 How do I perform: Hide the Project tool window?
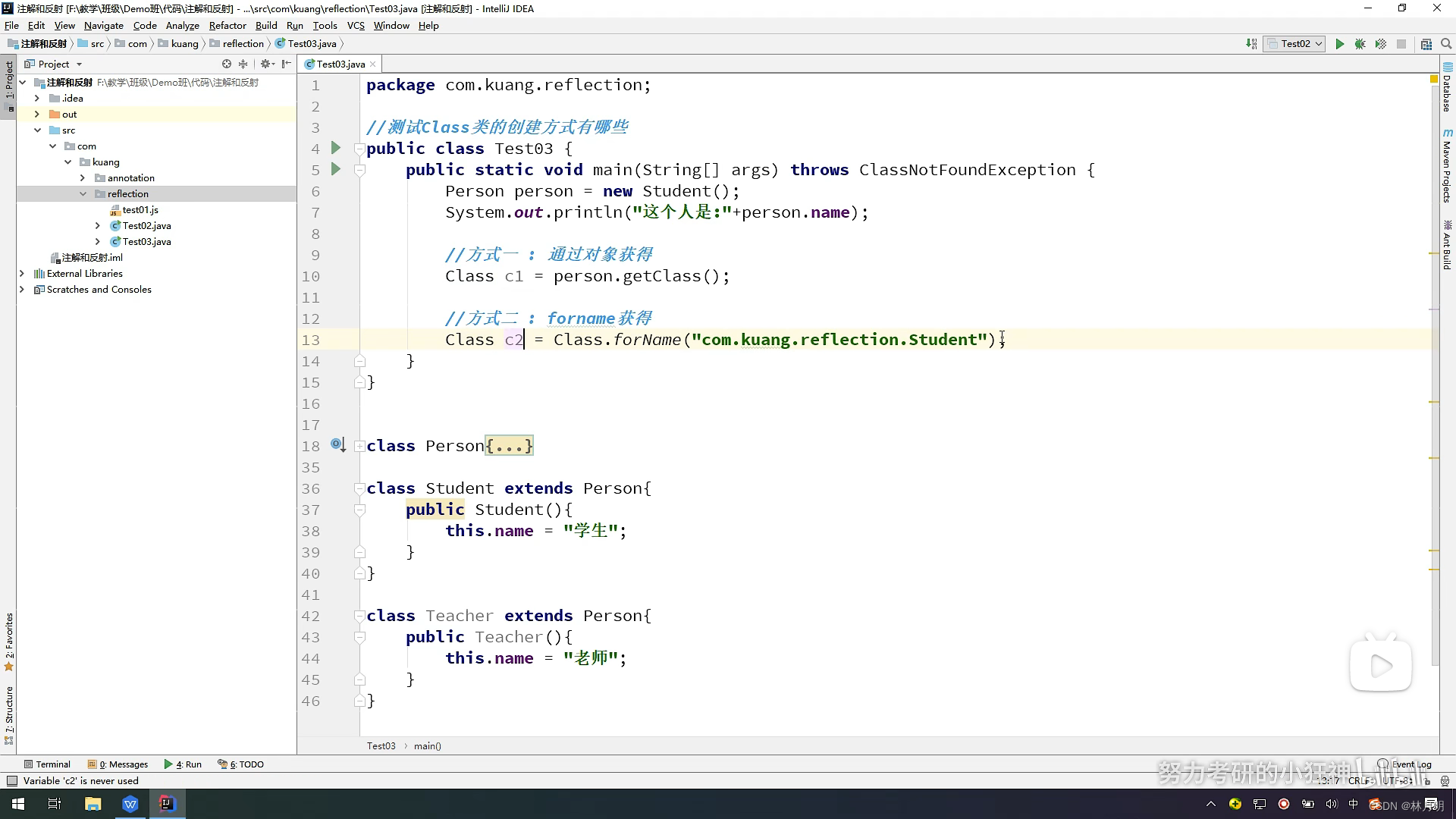pyautogui.click(x=287, y=64)
